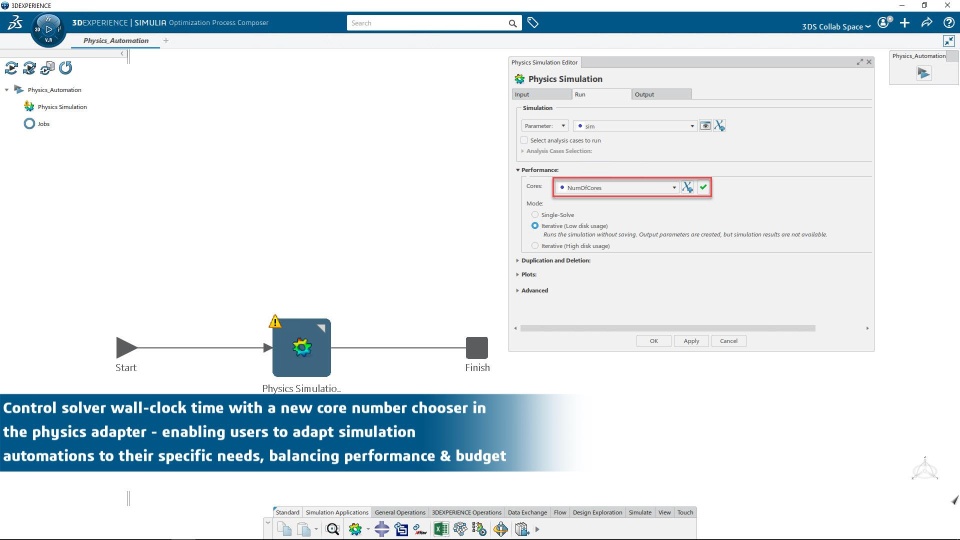Image resolution: width=960 pixels, height=540 pixels.
Task: Collapse the Performance section
Action: (x=517, y=170)
